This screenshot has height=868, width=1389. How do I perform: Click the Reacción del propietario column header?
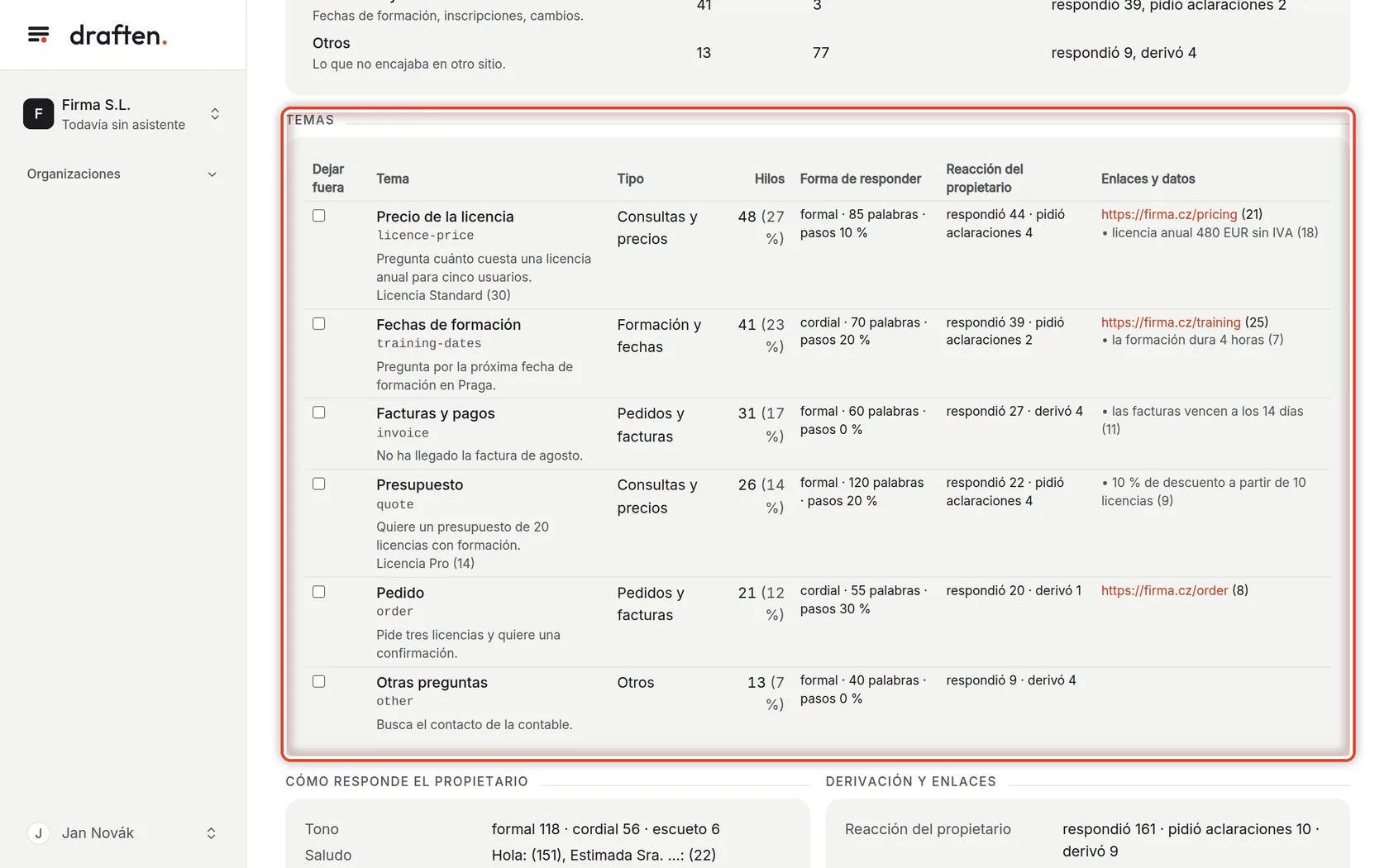click(x=985, y=179)
